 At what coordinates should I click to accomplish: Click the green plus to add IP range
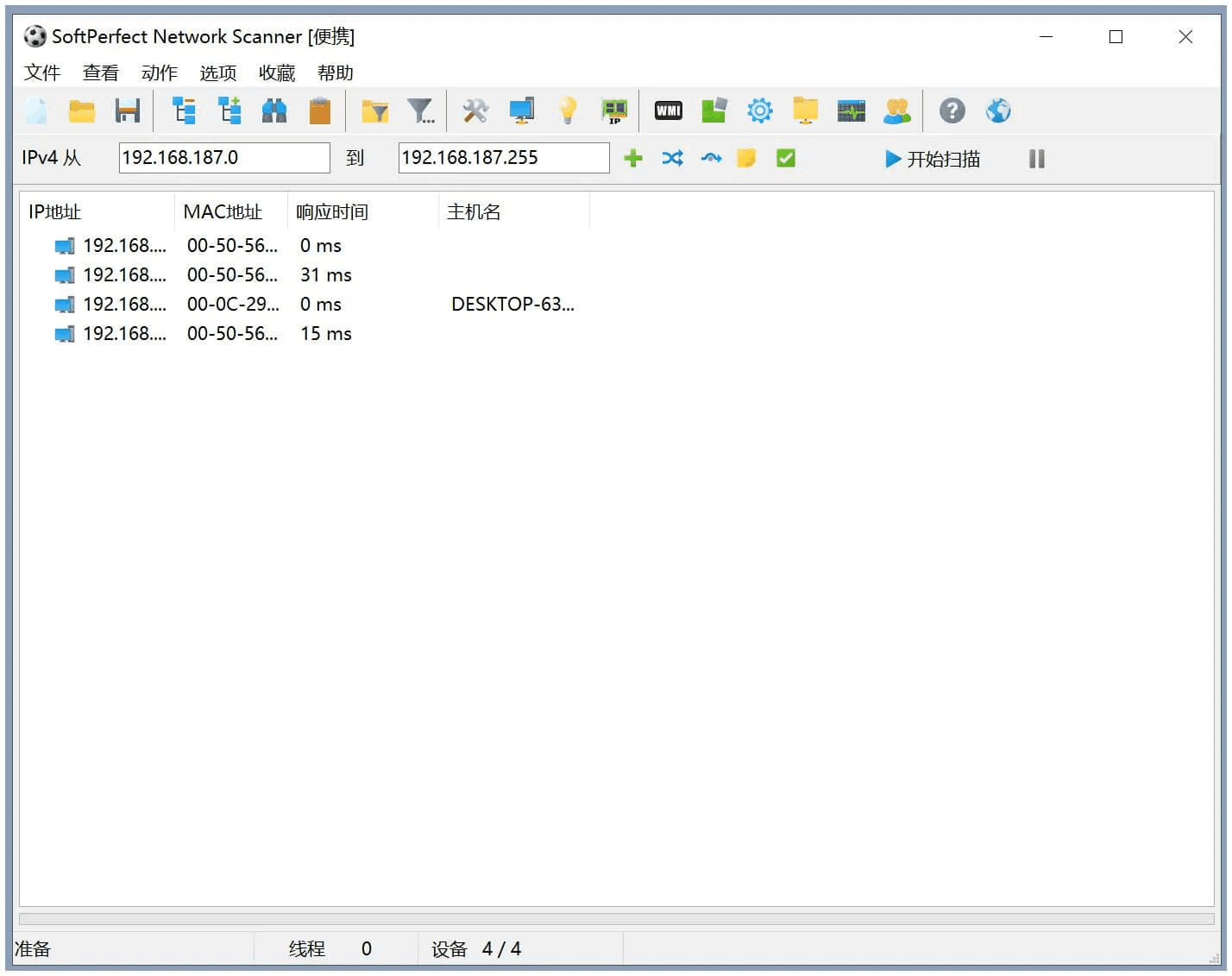(632, 158)
